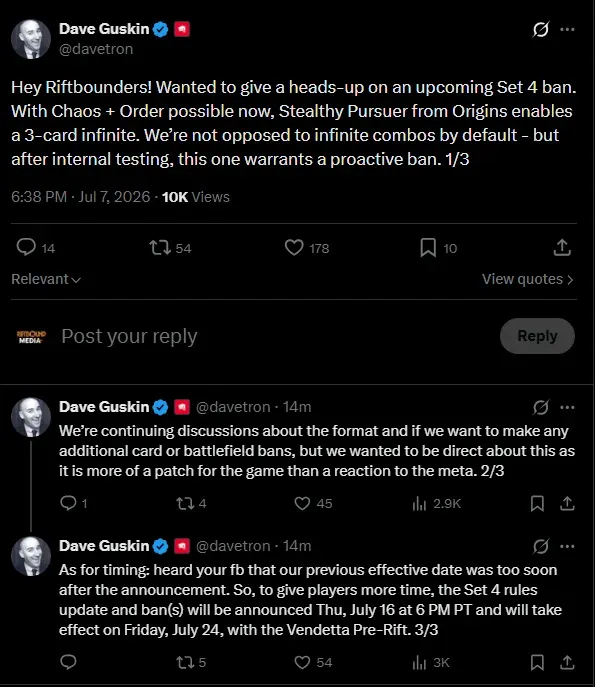
Task: Open the Grok icon on main post
Action: pyautogui.click(x=541, y=29)
